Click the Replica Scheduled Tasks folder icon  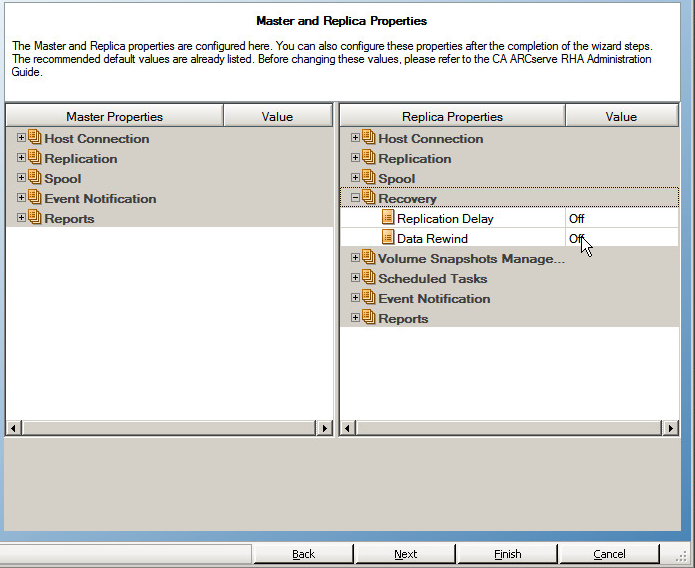pos(369,278)
